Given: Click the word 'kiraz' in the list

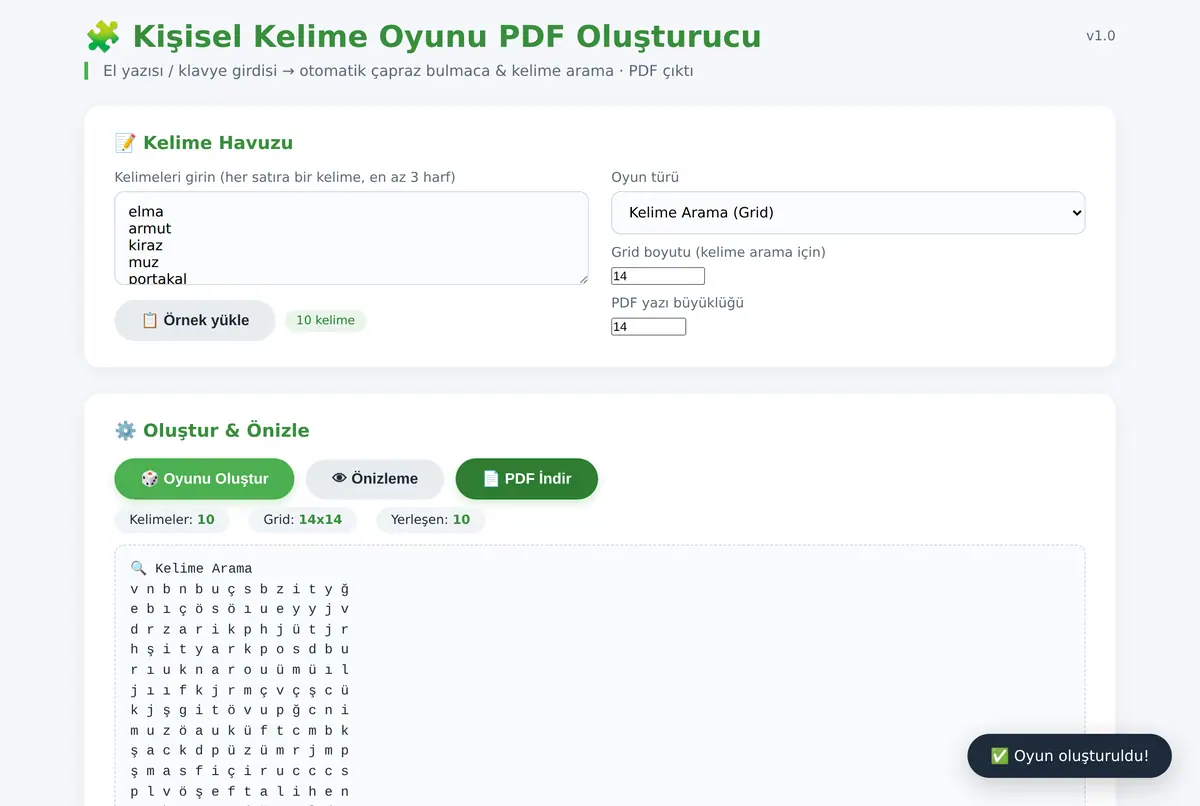Looking at the screenshot, I should [146, 245].
